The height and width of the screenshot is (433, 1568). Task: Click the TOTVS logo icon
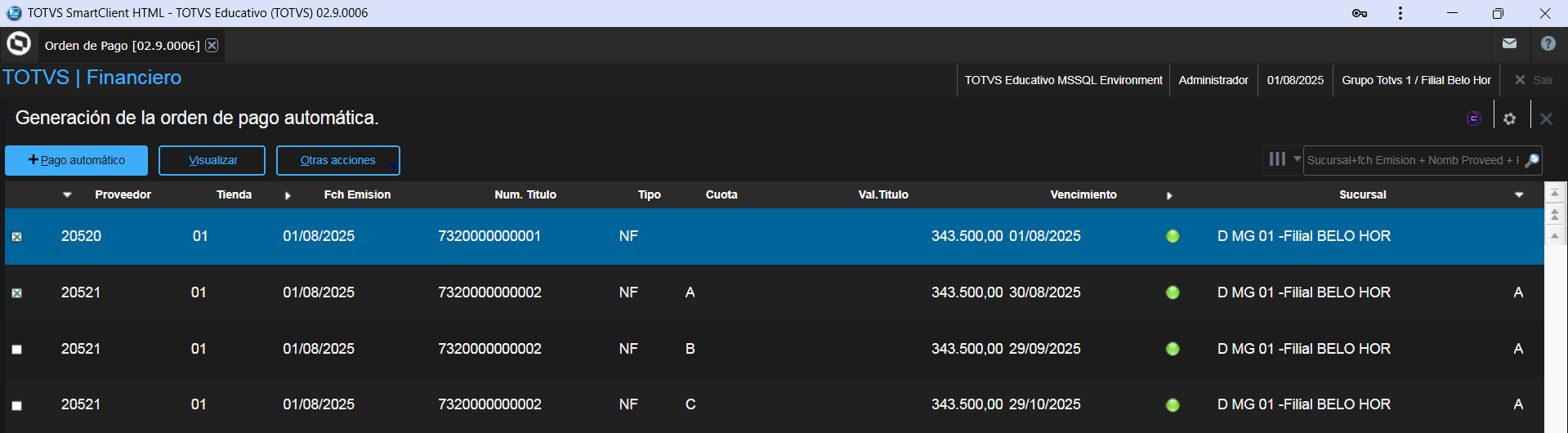(x=18, y=44)
